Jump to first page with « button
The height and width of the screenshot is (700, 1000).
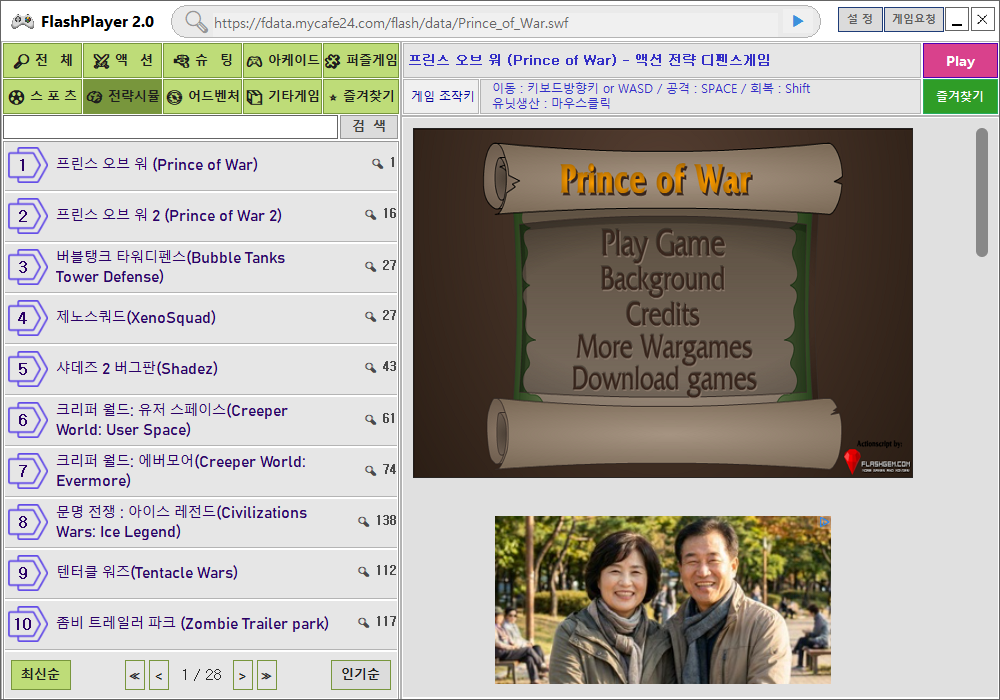click(x=135, y=675)
